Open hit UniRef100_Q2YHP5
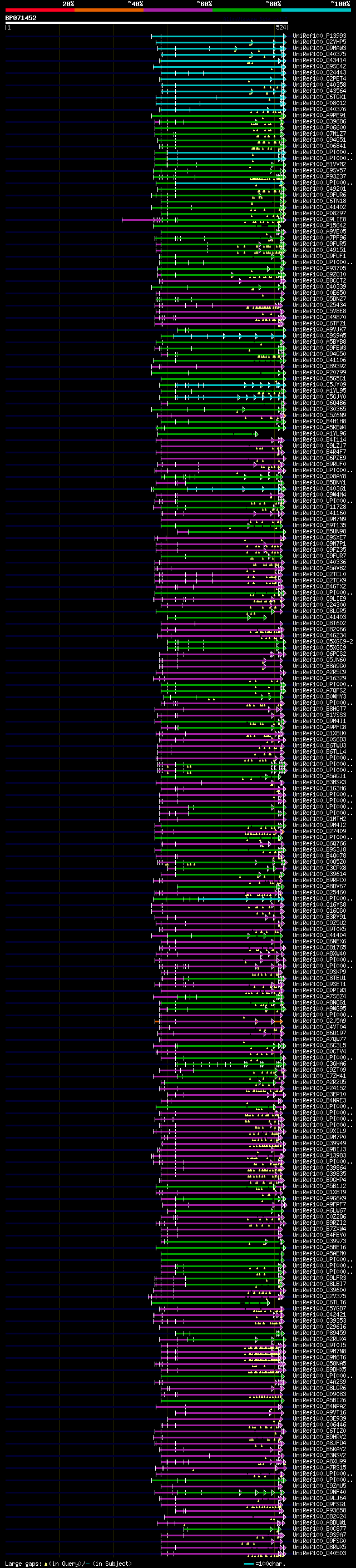 coord(319,42)
